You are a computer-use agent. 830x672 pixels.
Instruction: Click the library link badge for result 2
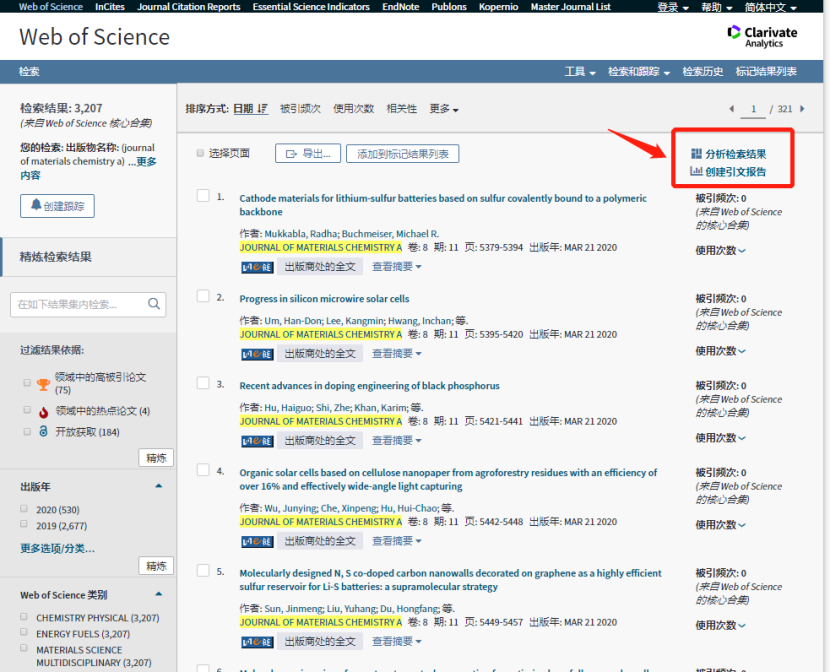coord(257,354)
